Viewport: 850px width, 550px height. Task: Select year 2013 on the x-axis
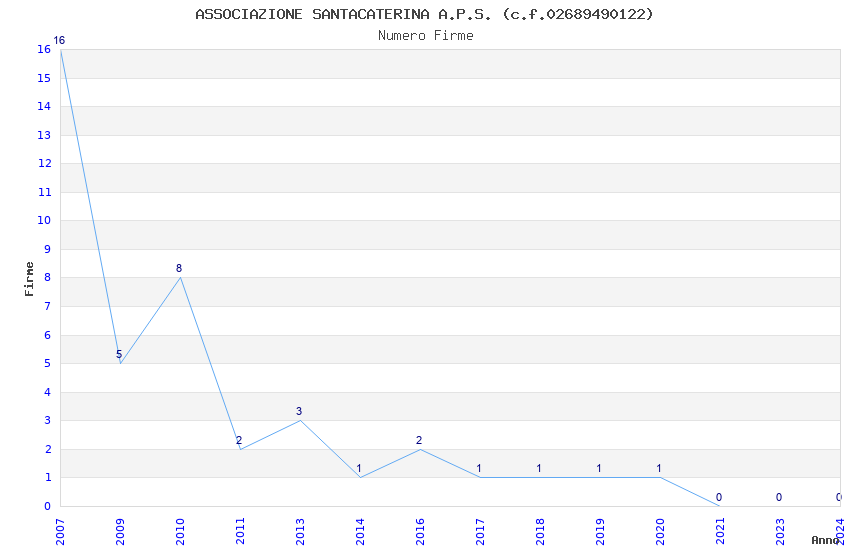point(300,531)
